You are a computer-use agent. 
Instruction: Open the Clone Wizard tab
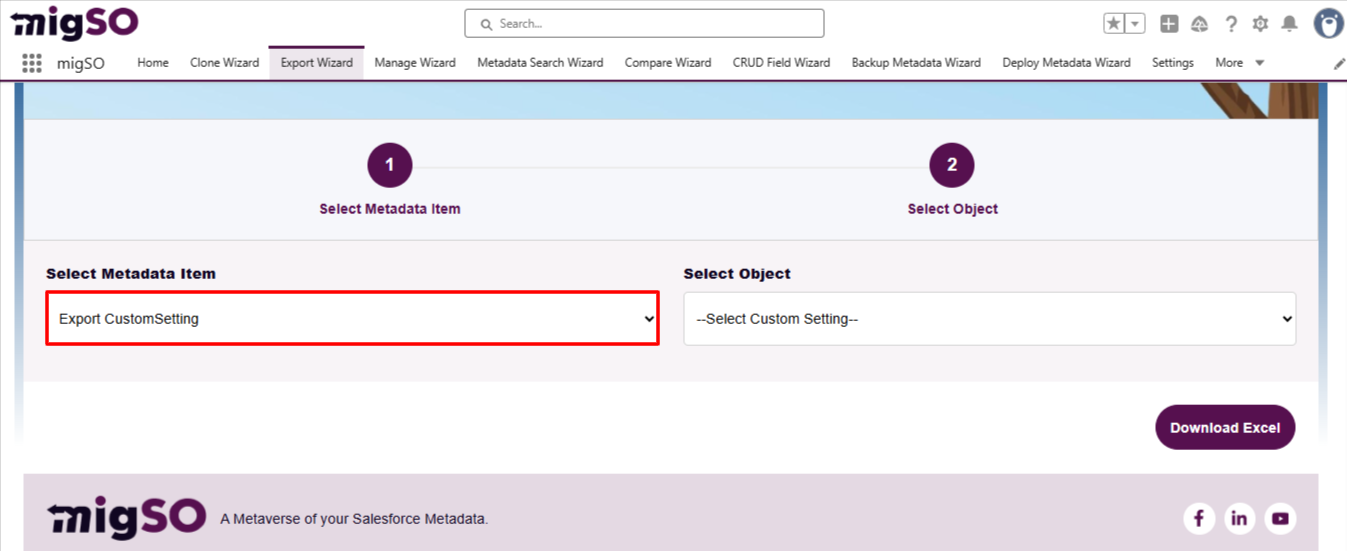(225, 63)
